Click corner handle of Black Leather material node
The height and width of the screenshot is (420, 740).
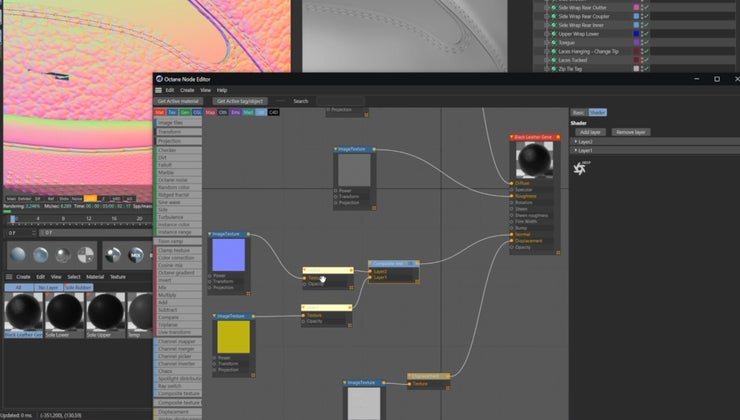click(x=558, y=252)
